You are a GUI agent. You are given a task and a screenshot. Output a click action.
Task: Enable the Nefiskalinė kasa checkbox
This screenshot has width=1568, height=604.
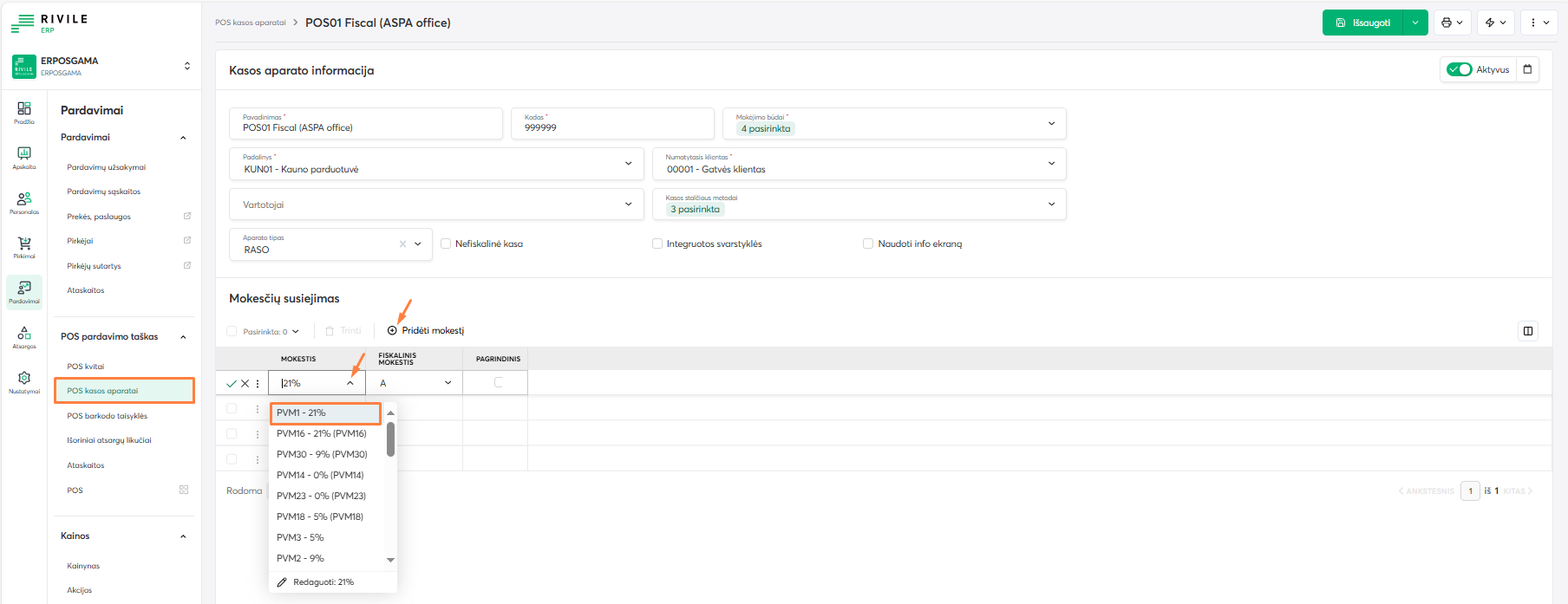(x=446, y=244)
